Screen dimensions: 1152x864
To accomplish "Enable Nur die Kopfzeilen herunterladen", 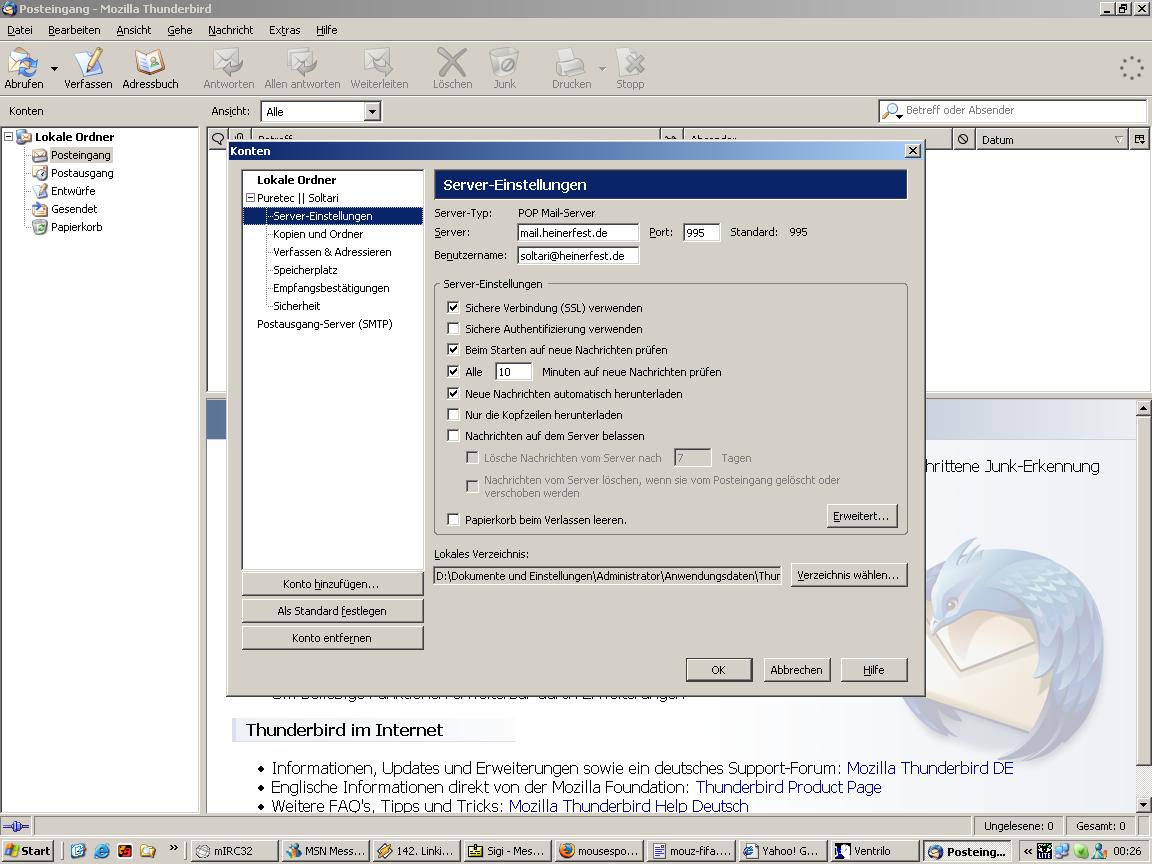I will [x=453, y=414].
